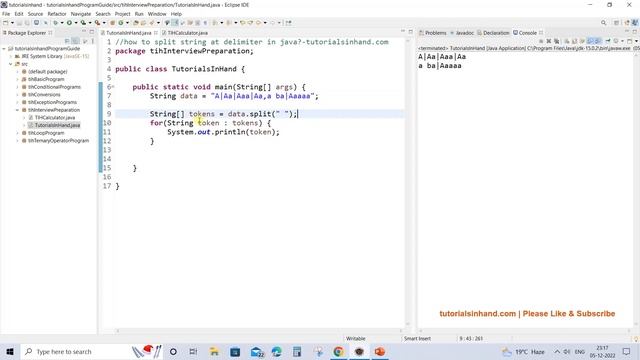Open the Help menu
This screenshot has height=360, width=640.
[x=176, y=14]
